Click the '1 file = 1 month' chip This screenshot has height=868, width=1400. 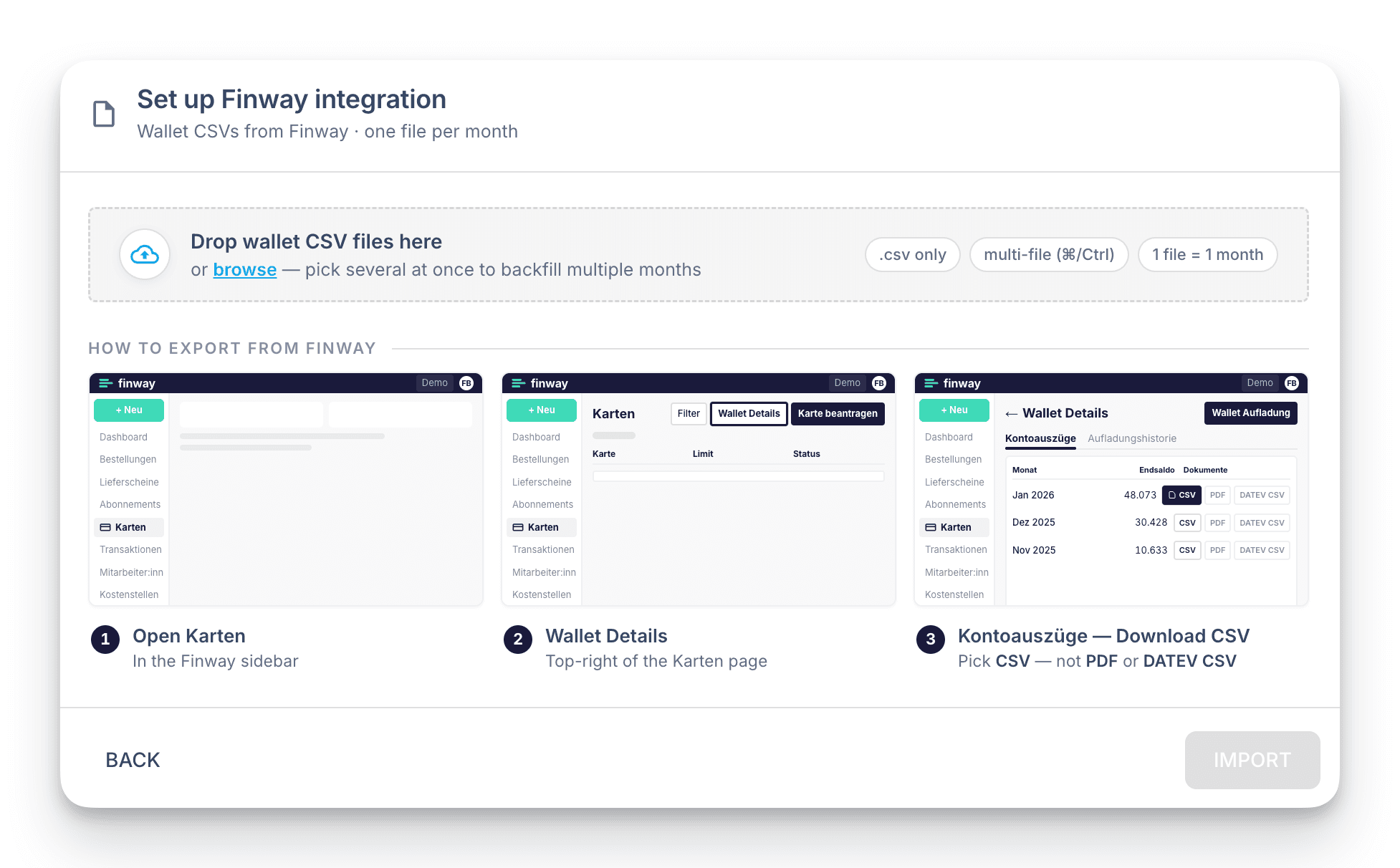click(1207, 254)
